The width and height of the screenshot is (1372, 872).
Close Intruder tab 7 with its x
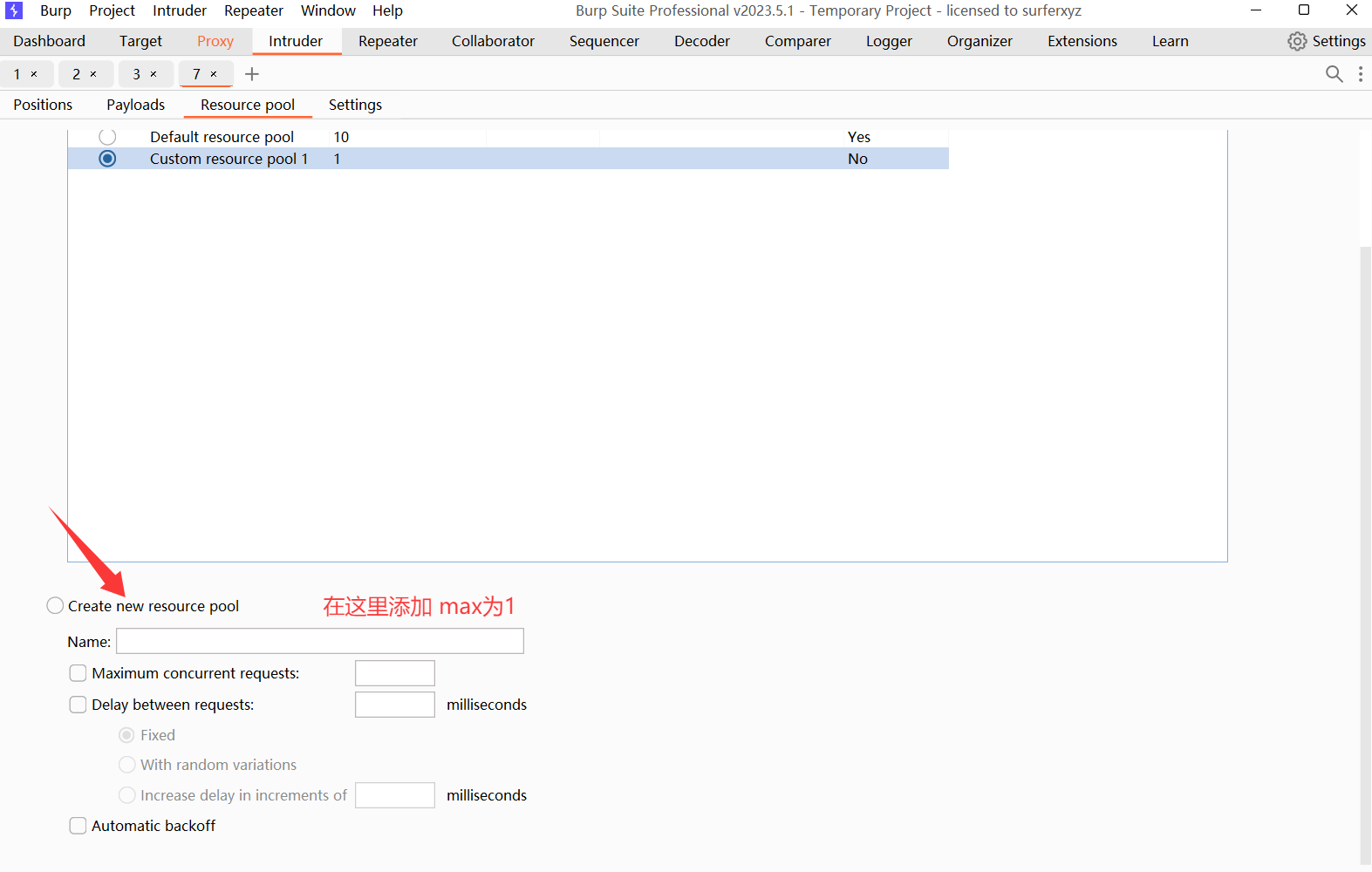[214, 74]
